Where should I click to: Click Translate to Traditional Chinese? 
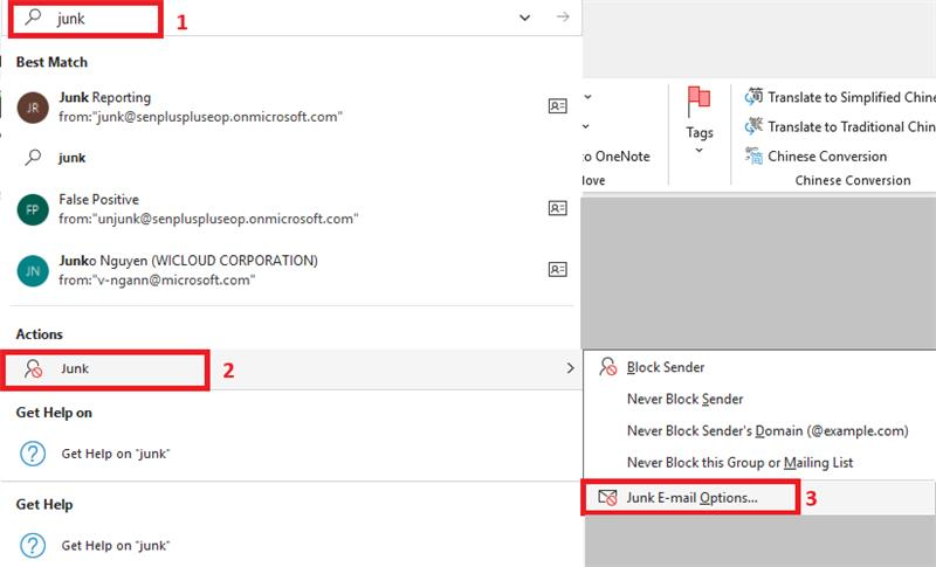[840, 127]
